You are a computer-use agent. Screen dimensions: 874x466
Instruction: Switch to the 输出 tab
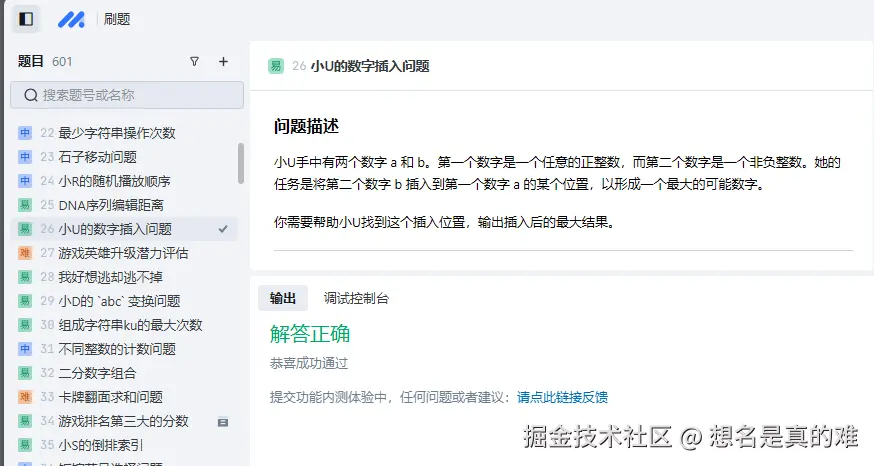(x=283, y=298)
